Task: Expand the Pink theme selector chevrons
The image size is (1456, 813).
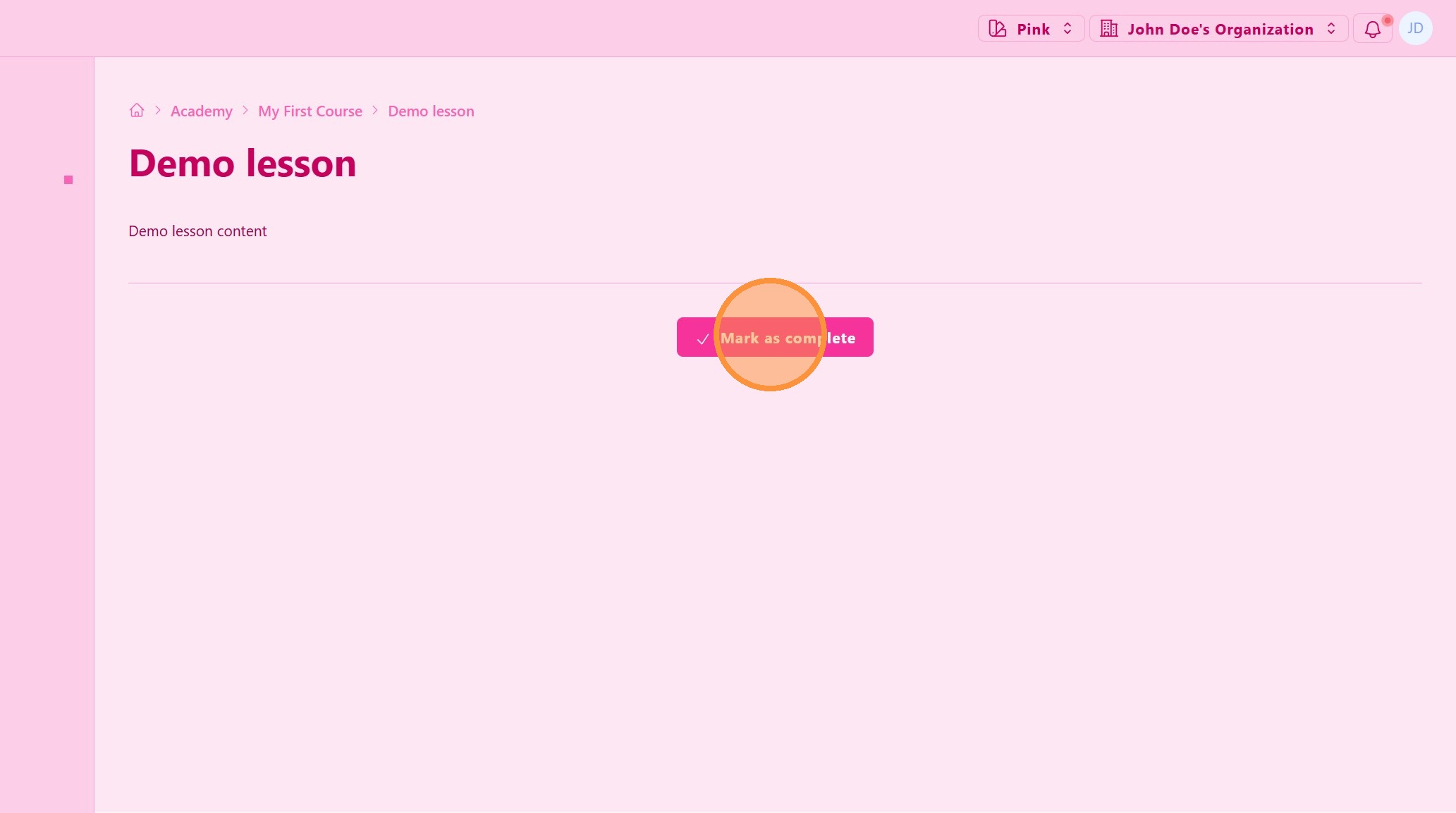Action: [x=1067, y=29]
